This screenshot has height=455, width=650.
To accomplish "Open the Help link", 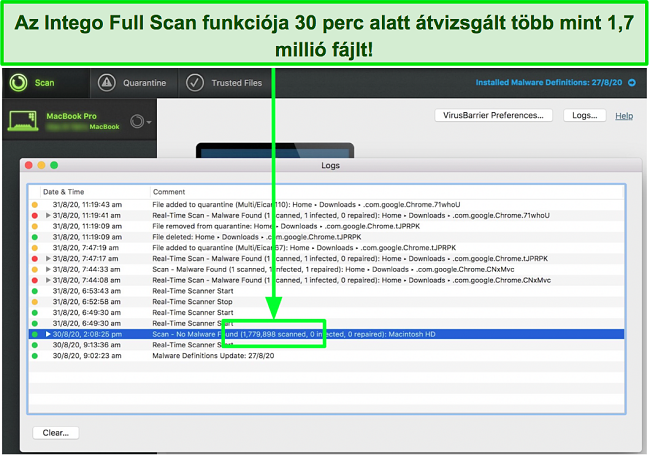I will [623, 116].
